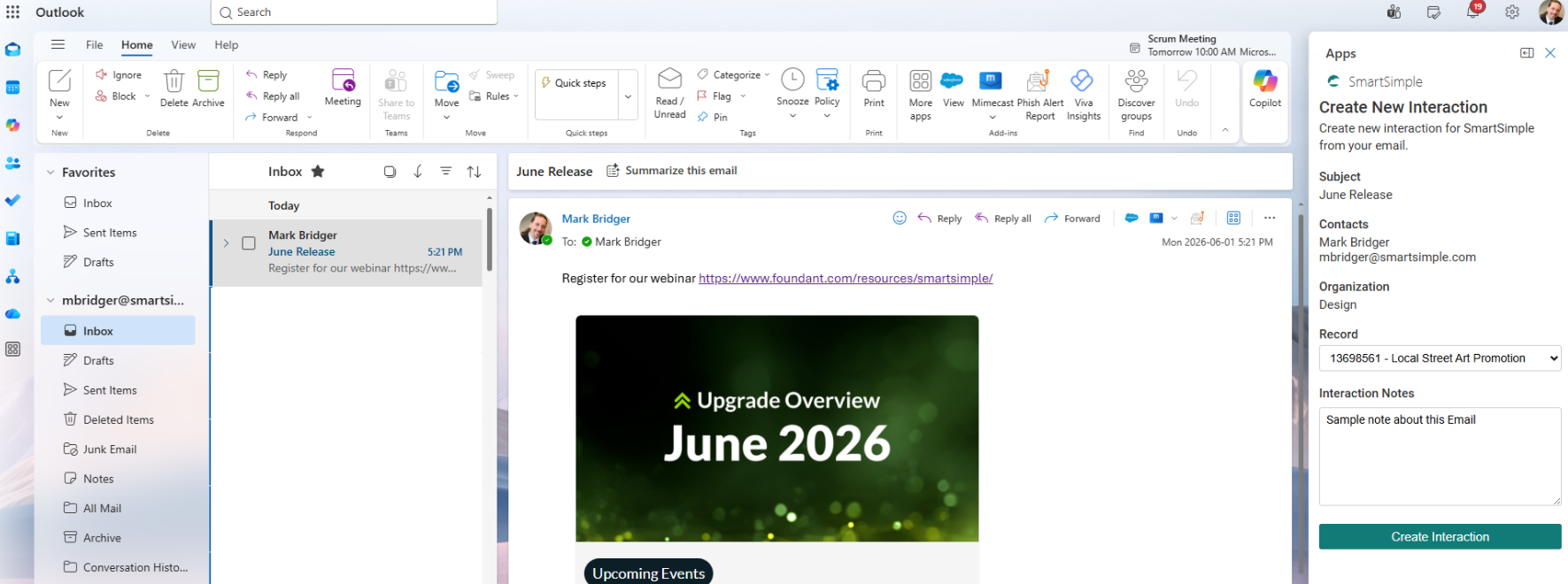
Task: Open notifications bell with 19 badge
Action: (1473, 11)
